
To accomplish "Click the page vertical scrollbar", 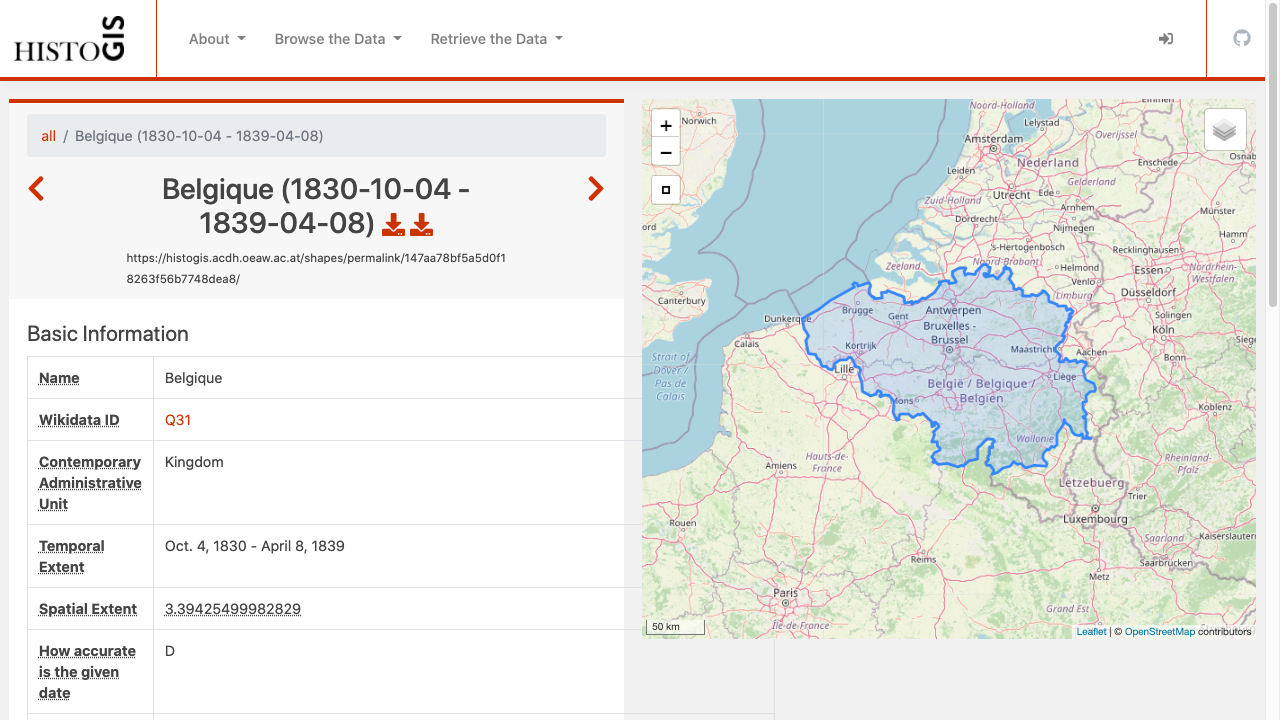I will 1273,200.
